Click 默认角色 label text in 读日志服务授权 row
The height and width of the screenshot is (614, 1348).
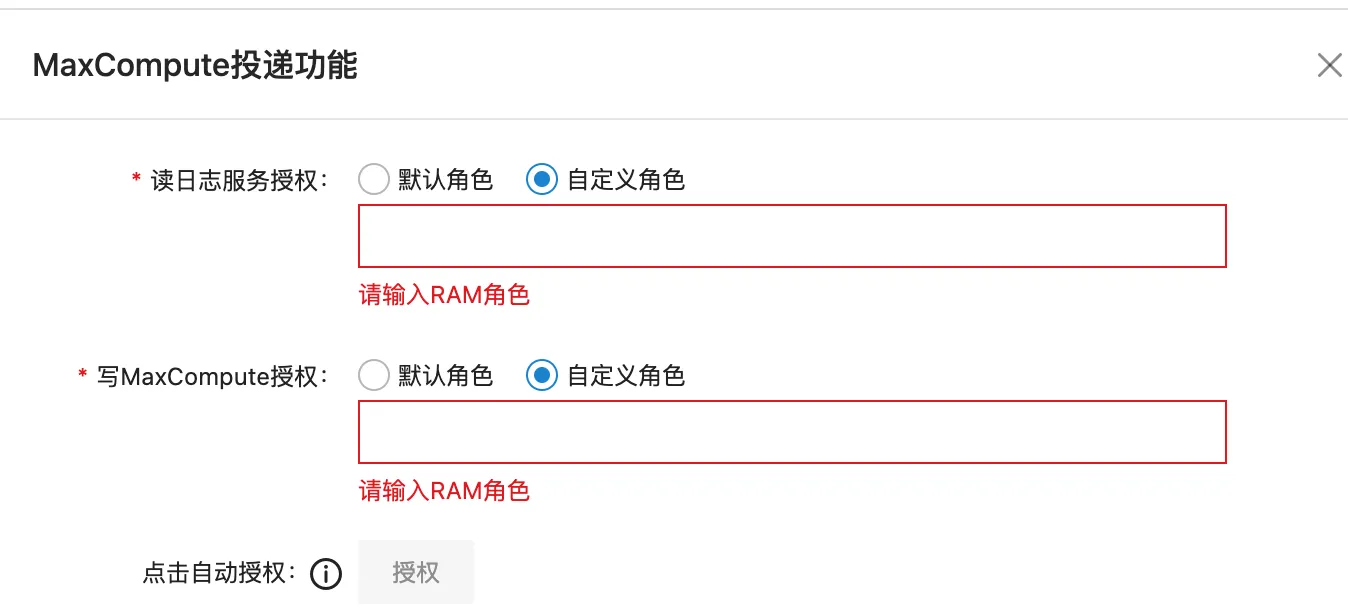click(445, 180)
